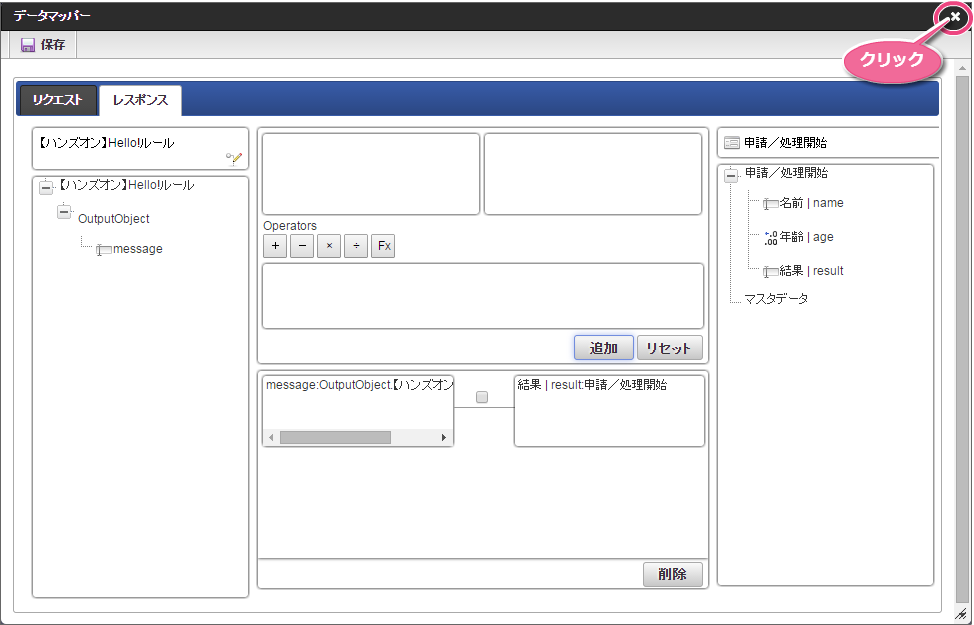Click the left arrow of mapping scrollbar
This screenshot has width=974, height=625.
271,437
